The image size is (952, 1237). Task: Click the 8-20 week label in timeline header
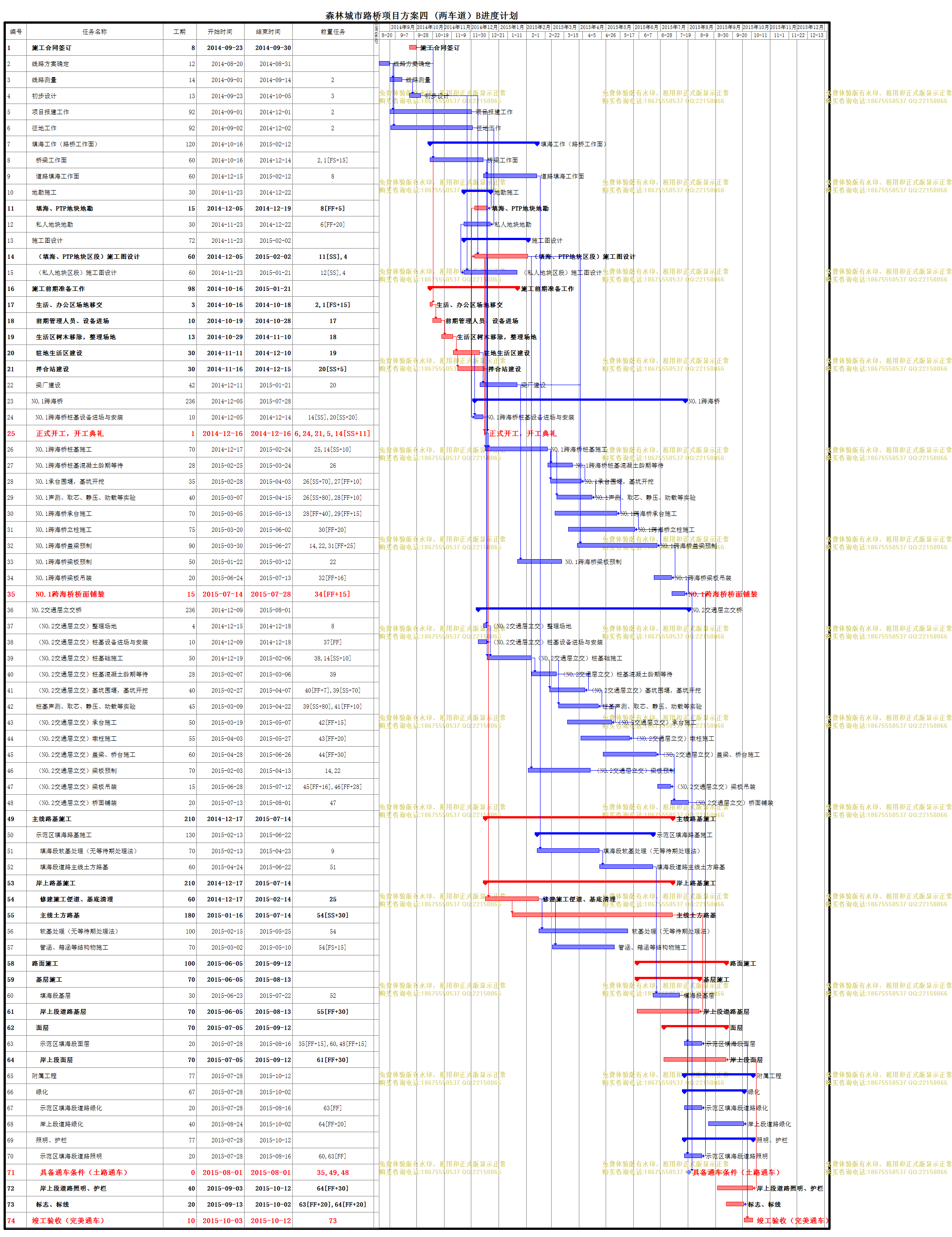tap(387, 35)
